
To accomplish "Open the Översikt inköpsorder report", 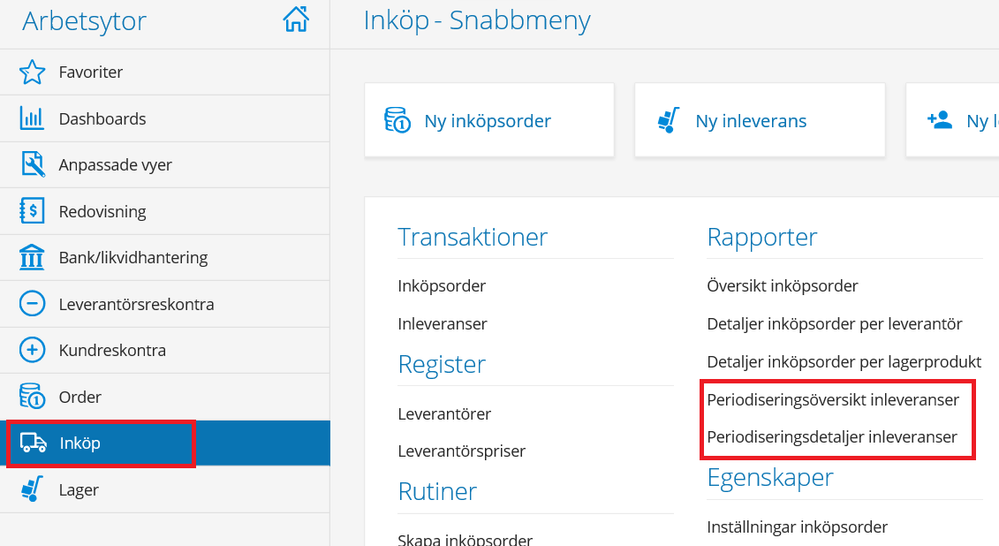I will 782,286.
